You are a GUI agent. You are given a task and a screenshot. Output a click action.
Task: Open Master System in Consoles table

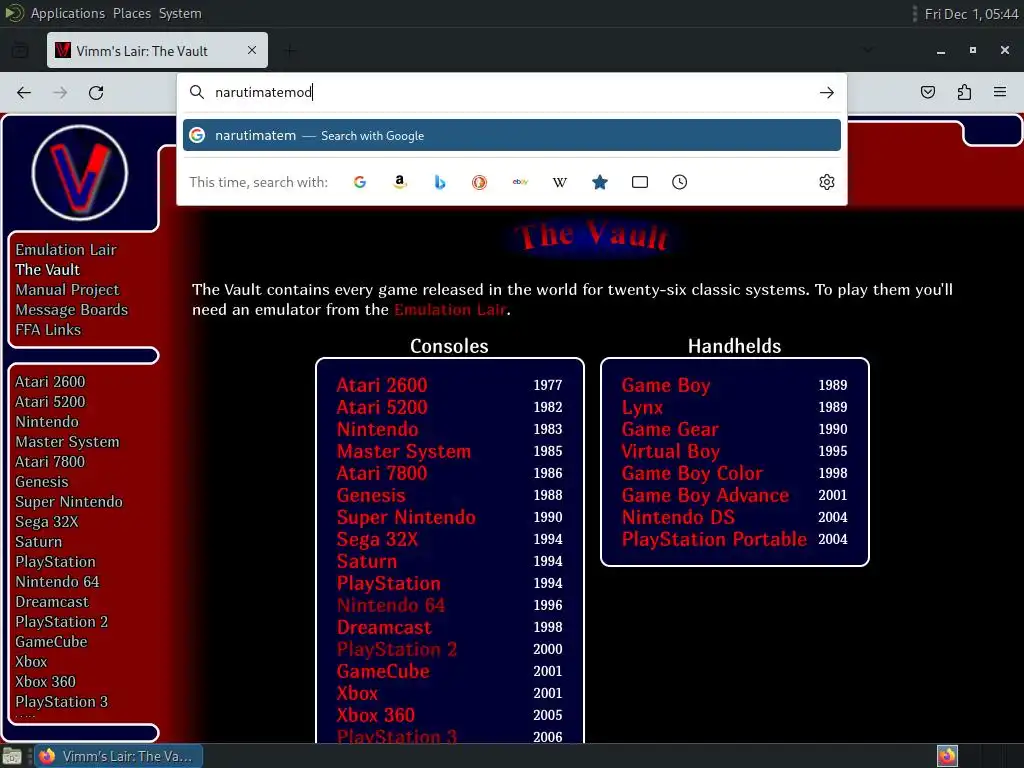[404, 451]
